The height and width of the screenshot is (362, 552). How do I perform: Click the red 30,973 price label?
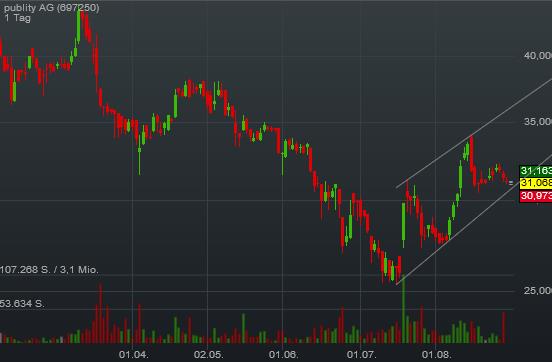[535, 195]
